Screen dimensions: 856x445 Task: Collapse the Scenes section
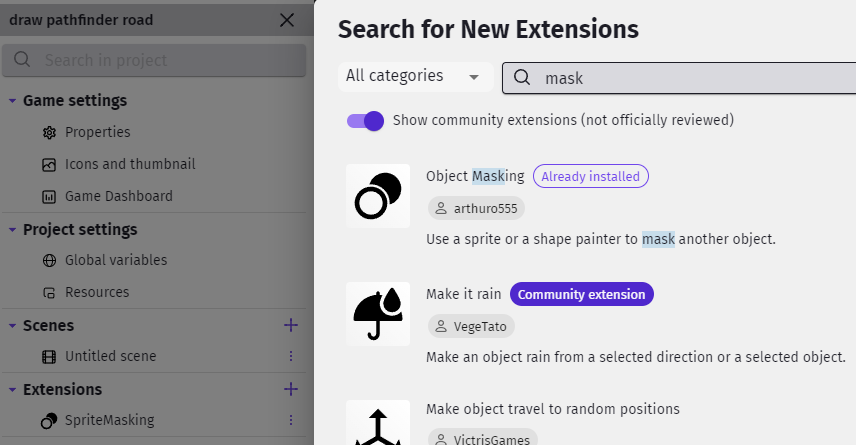tap(12, 326)
